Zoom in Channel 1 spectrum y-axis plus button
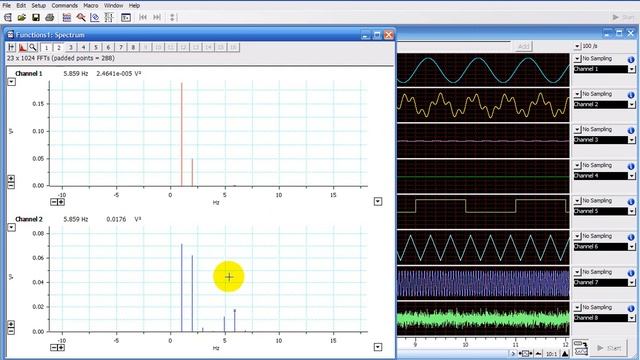Image resolution: width=640 pixels, height=360 pixels. (x=11, y=179)
